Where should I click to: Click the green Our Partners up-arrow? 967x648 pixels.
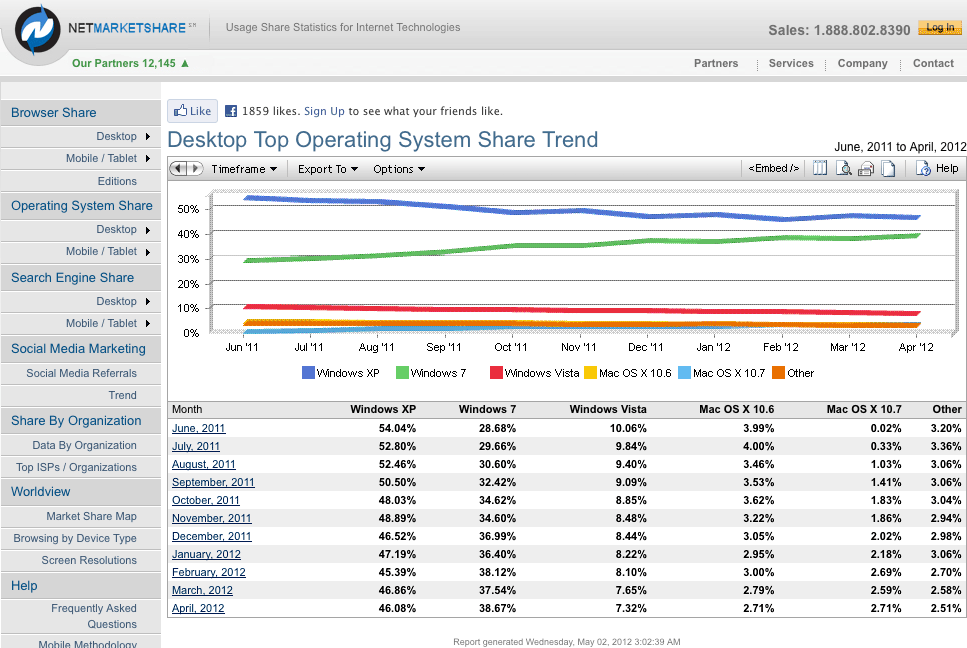(185, 63)
